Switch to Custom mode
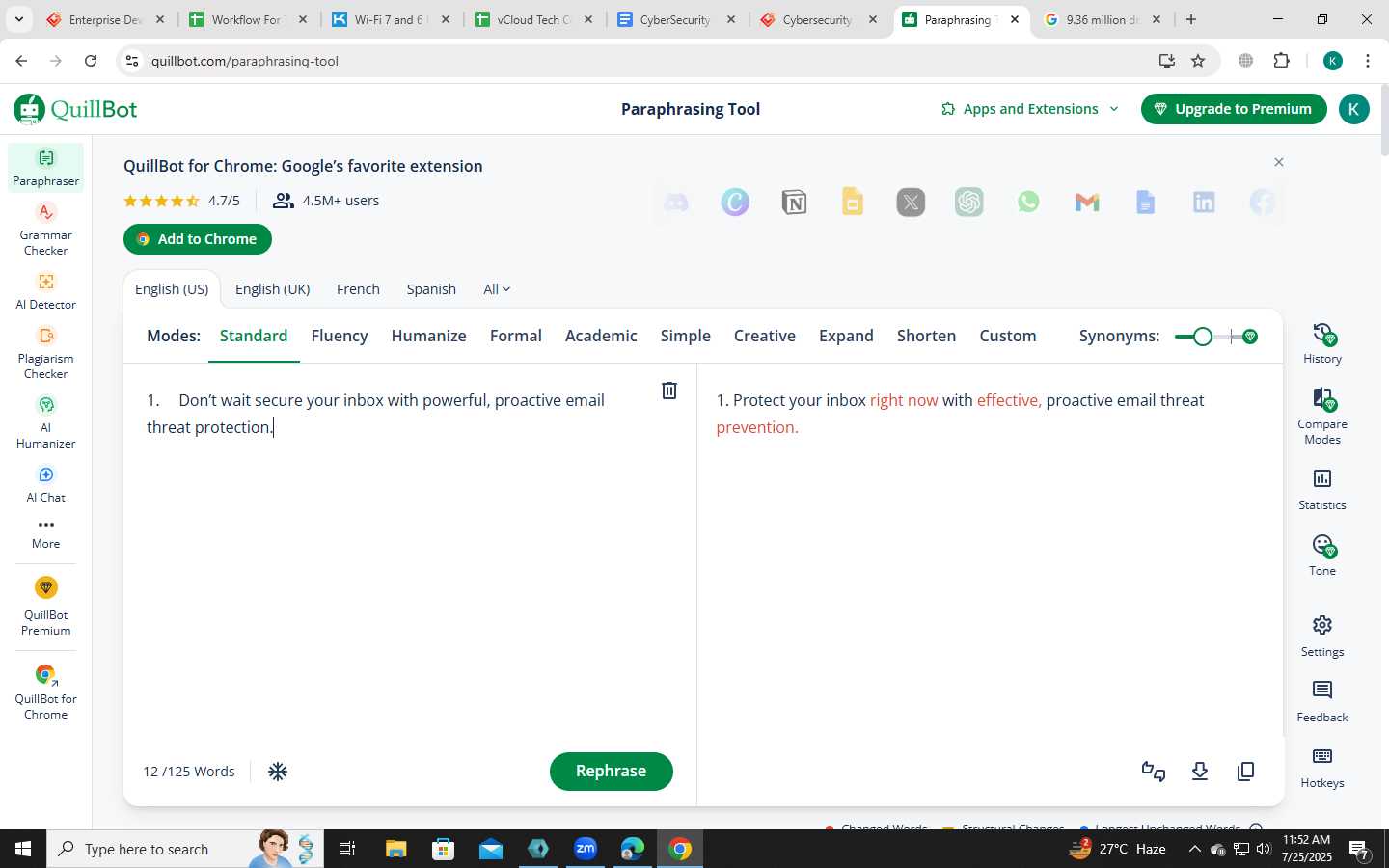Viewport: 1389px width, 868px height. 1007,336
